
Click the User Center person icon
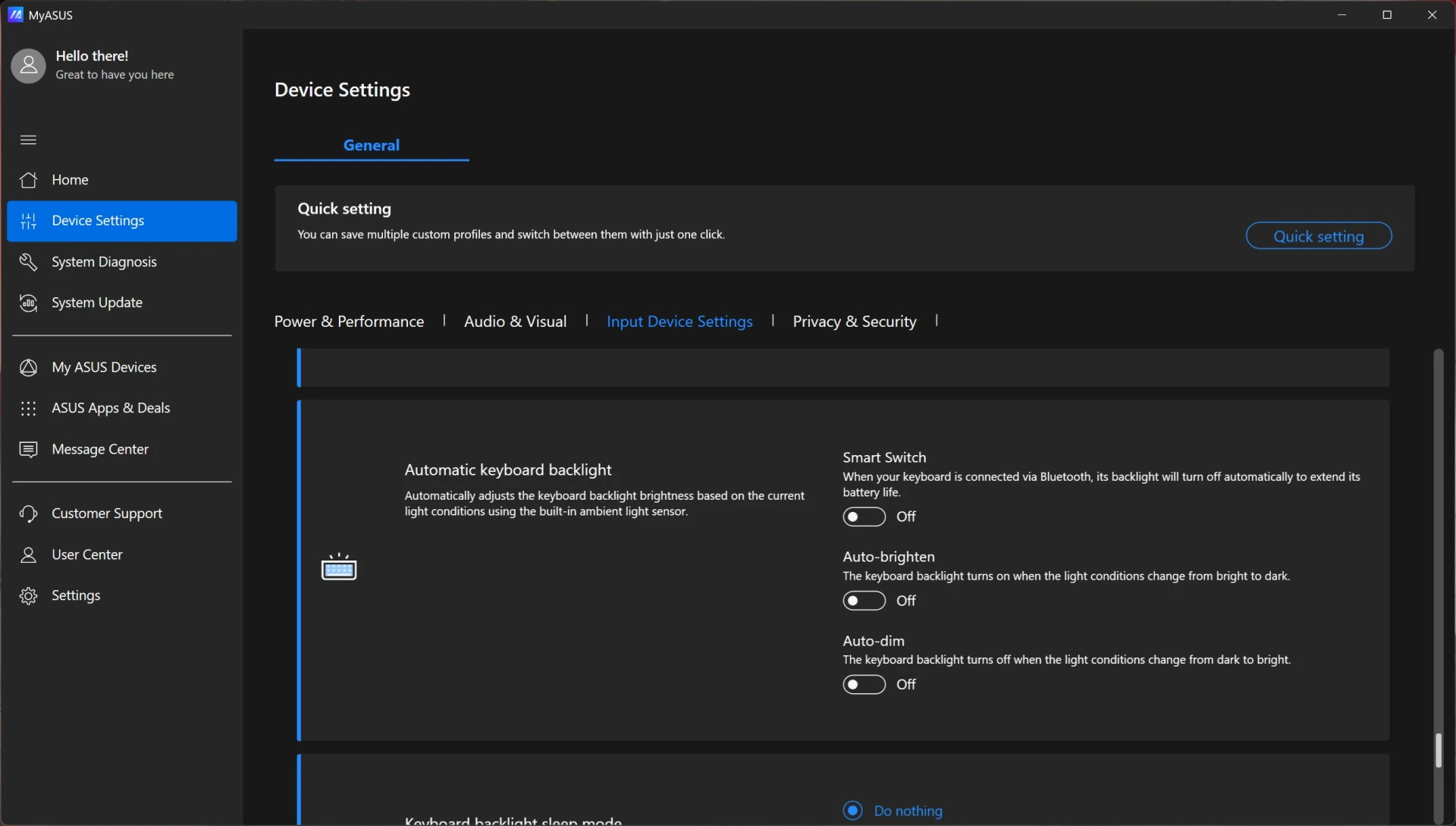click(28, 554)
